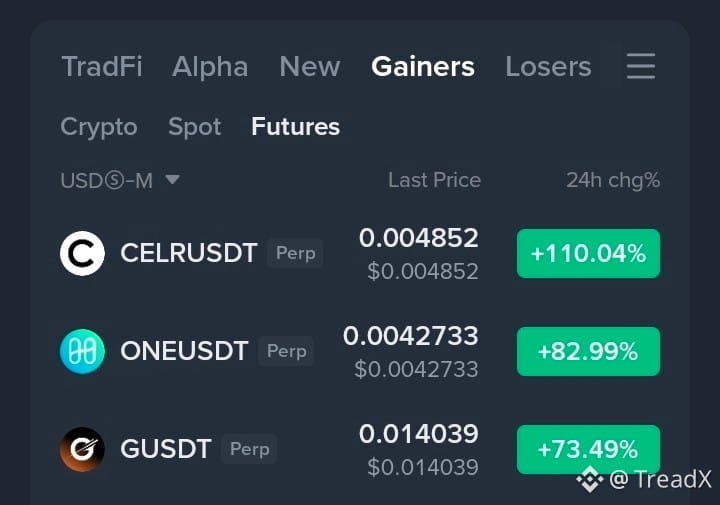Tap the +110.04% change badge

click(x=588, y=253)
